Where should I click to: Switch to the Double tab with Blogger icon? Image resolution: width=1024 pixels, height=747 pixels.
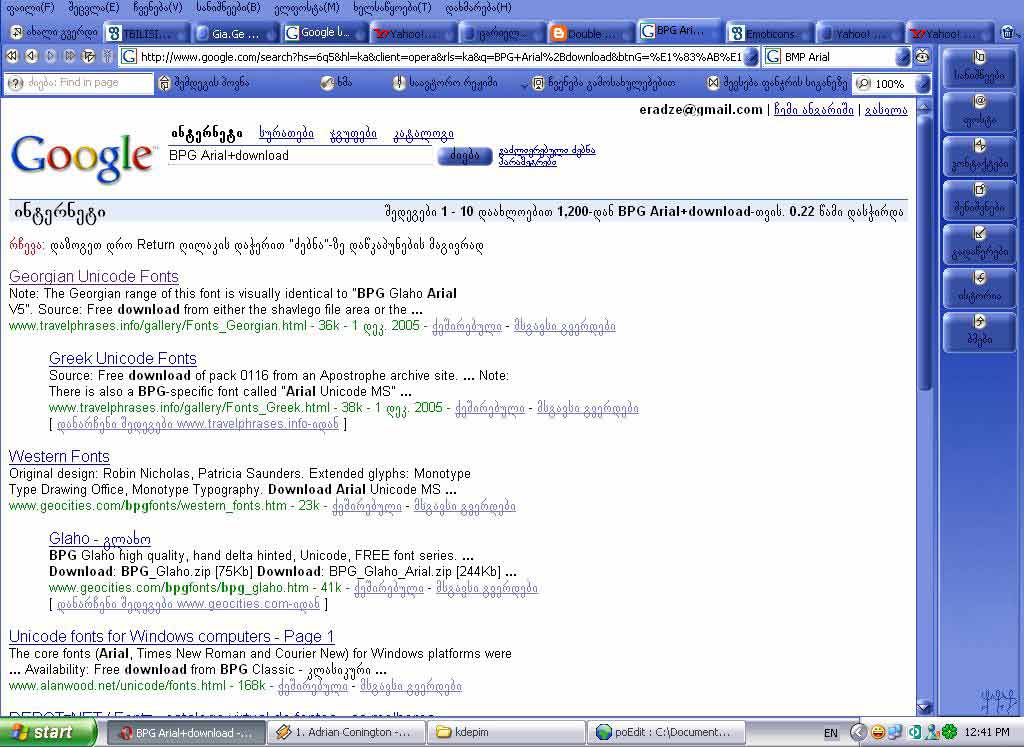tap(590, 33)
